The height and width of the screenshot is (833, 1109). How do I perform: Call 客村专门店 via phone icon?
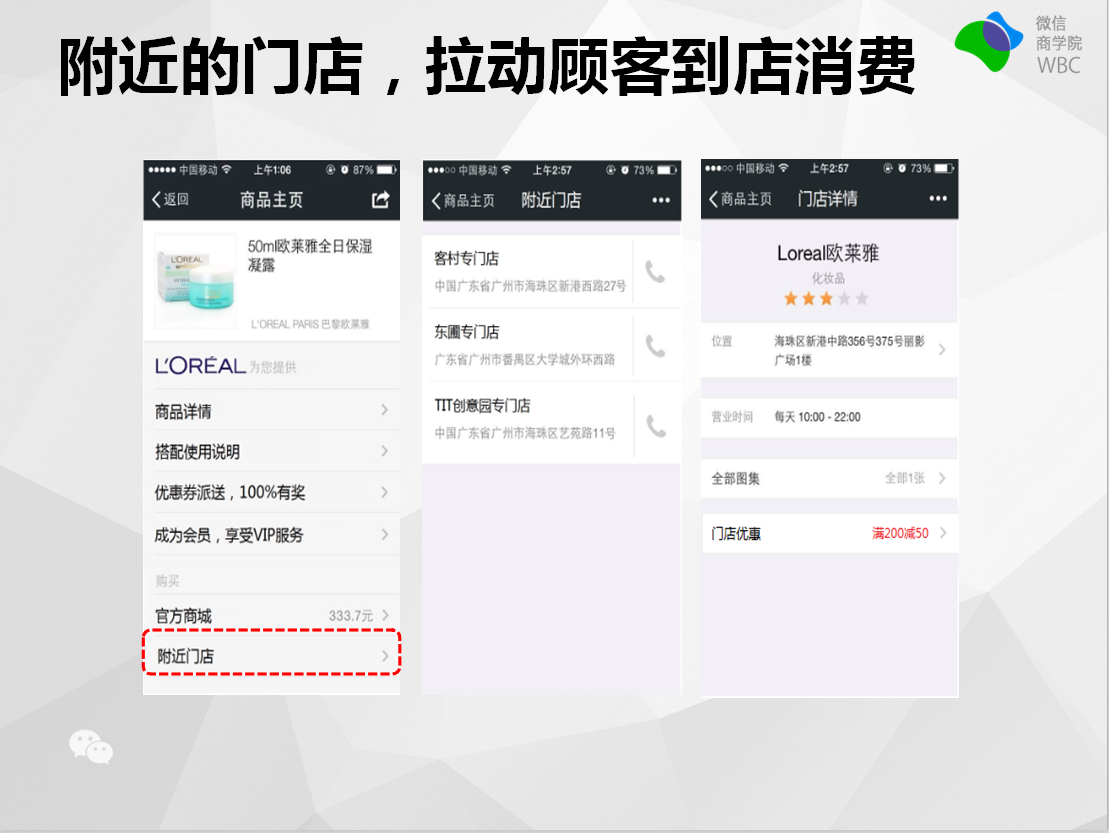click(x=656, y=272)
